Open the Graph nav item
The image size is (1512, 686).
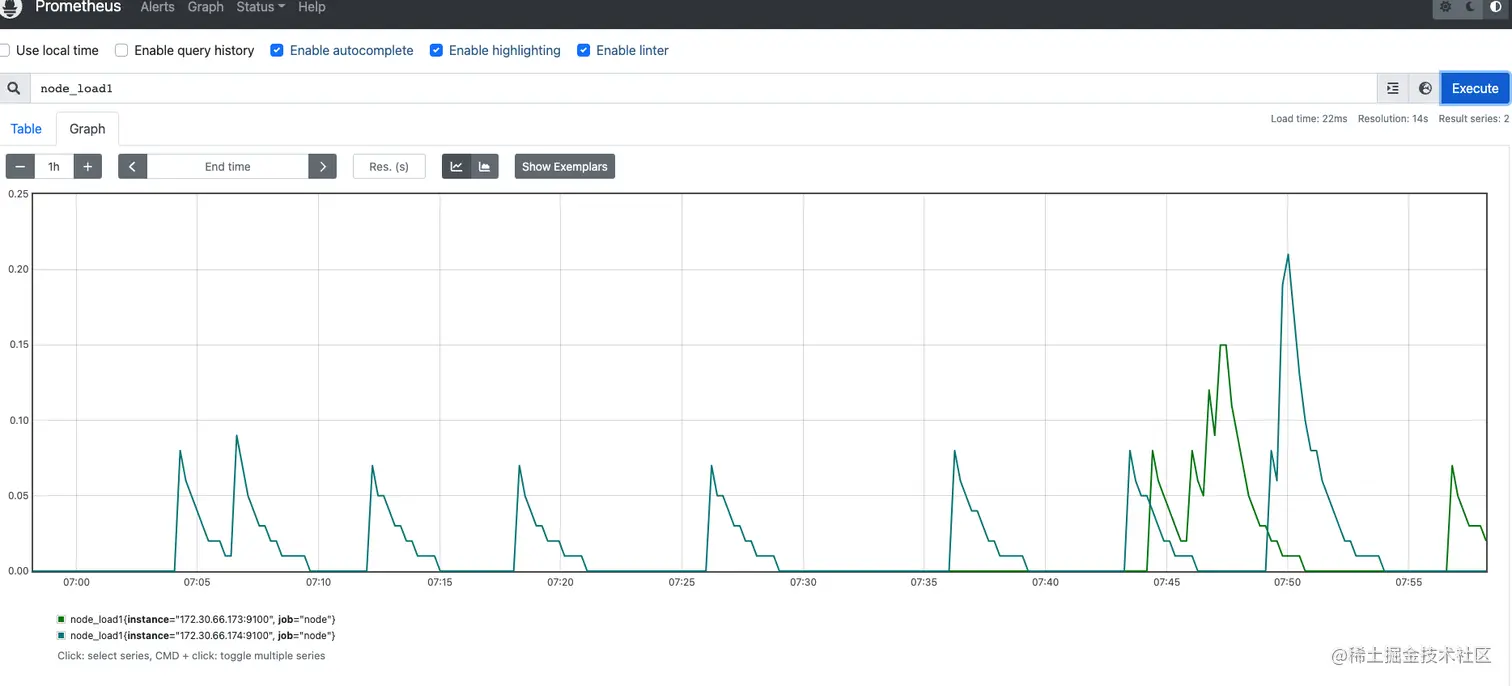(x=205, y=7)
